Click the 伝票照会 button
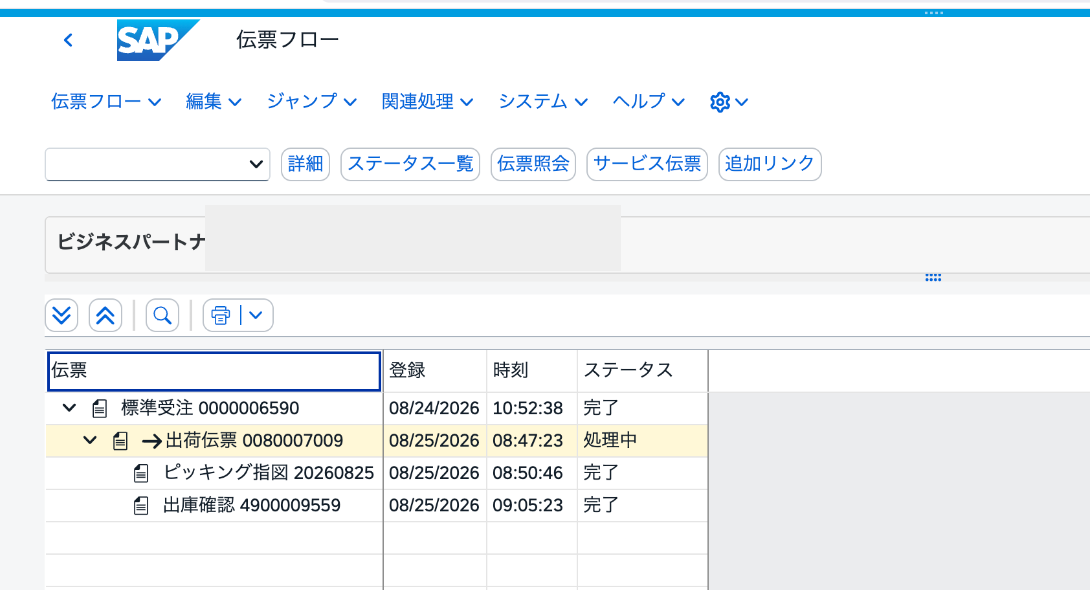The height and width of the screenshot is (590, 1090). point(533,164)
